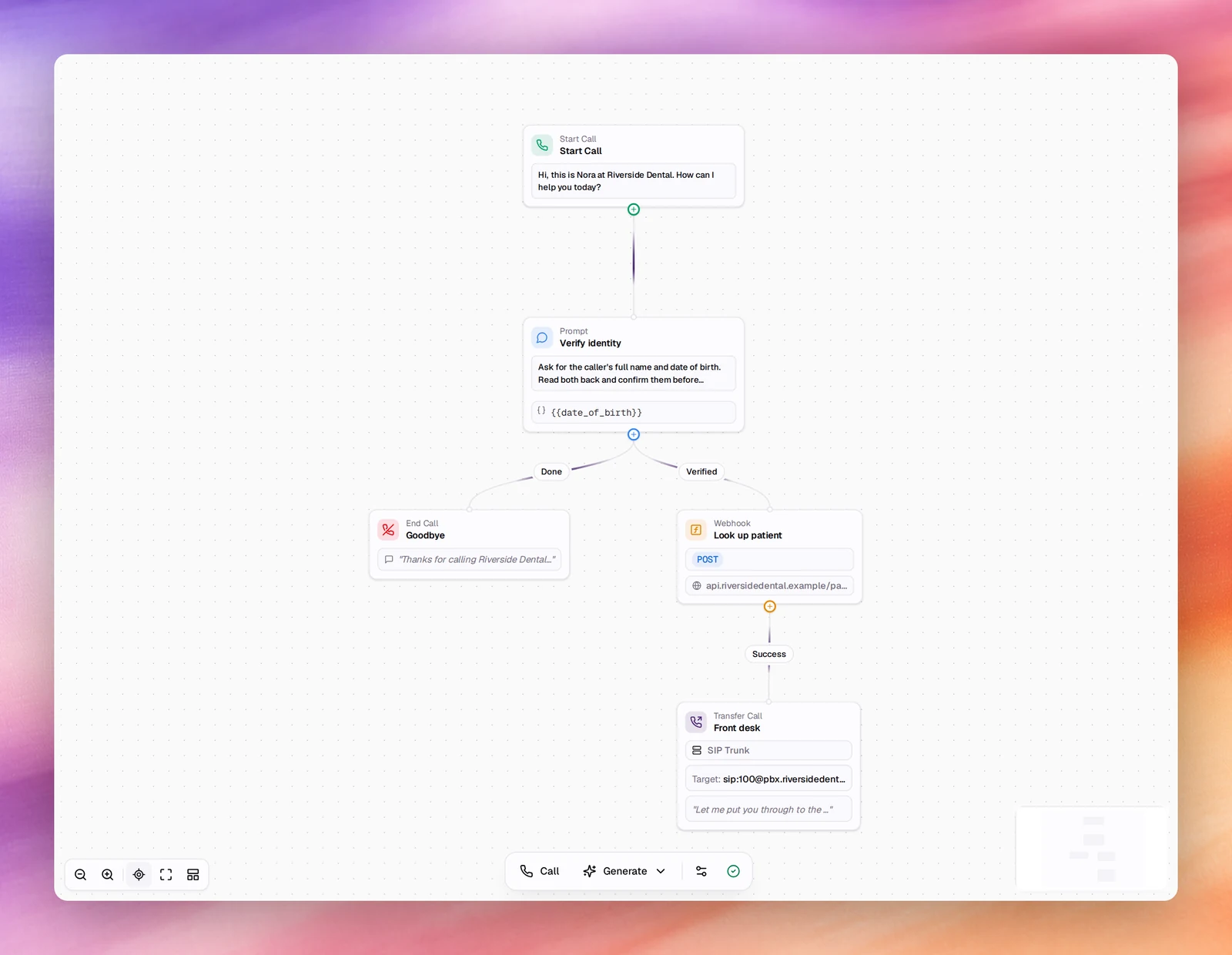Click the zoom out magnifier icon
The image size is (1232, 955).
coord(80,875)
